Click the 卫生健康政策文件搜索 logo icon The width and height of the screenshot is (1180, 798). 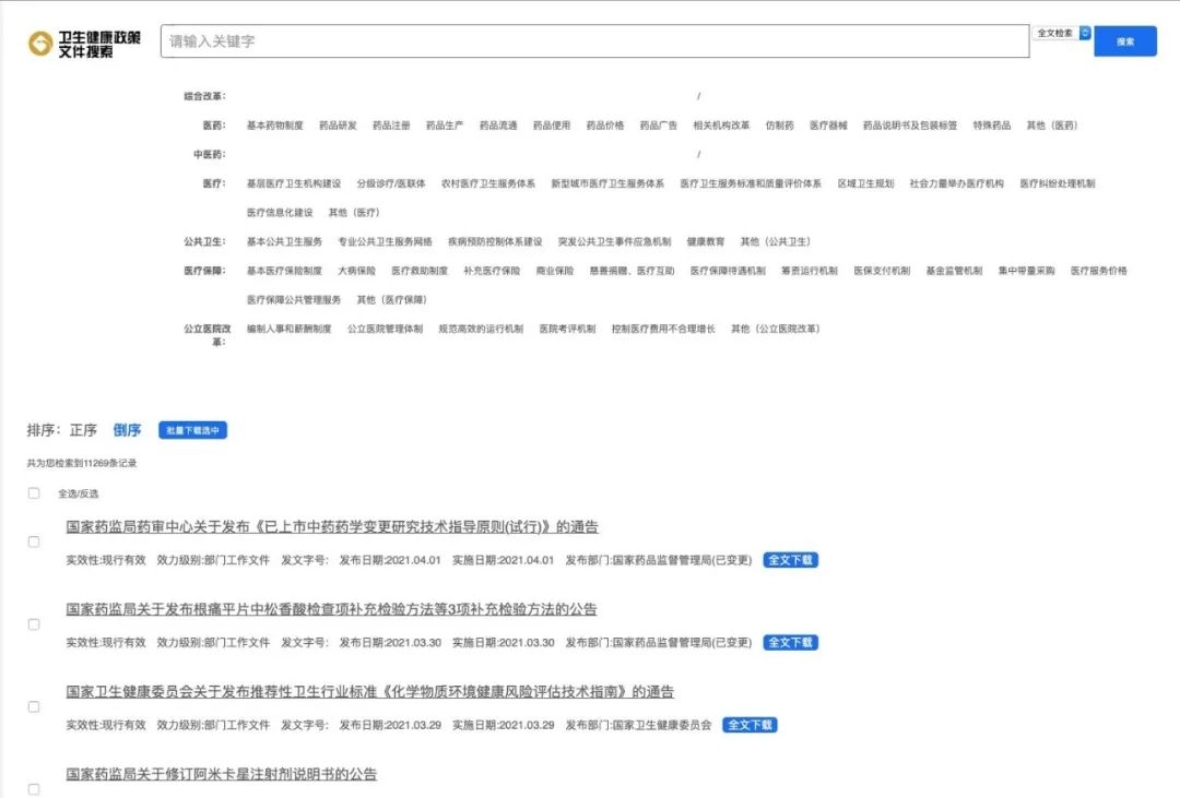click(39, 43)
